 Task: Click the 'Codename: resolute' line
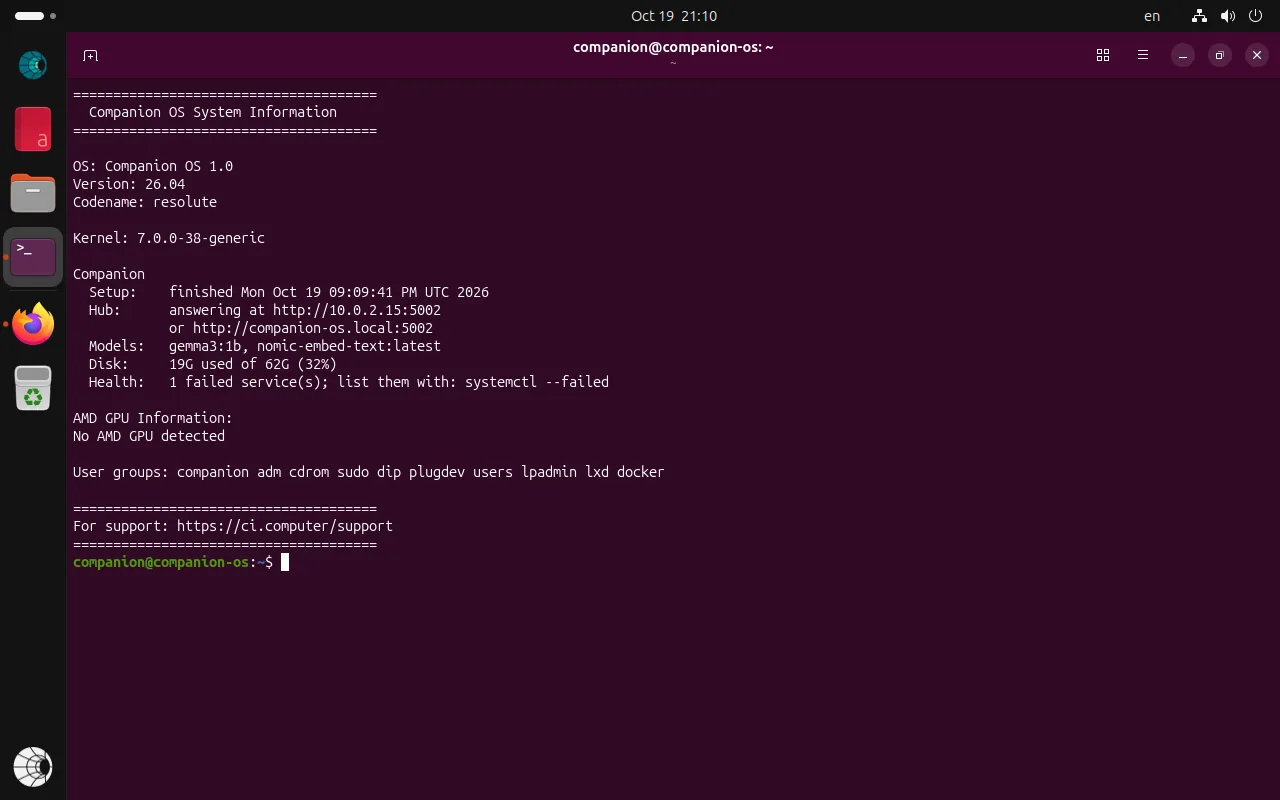click(145, 202)
